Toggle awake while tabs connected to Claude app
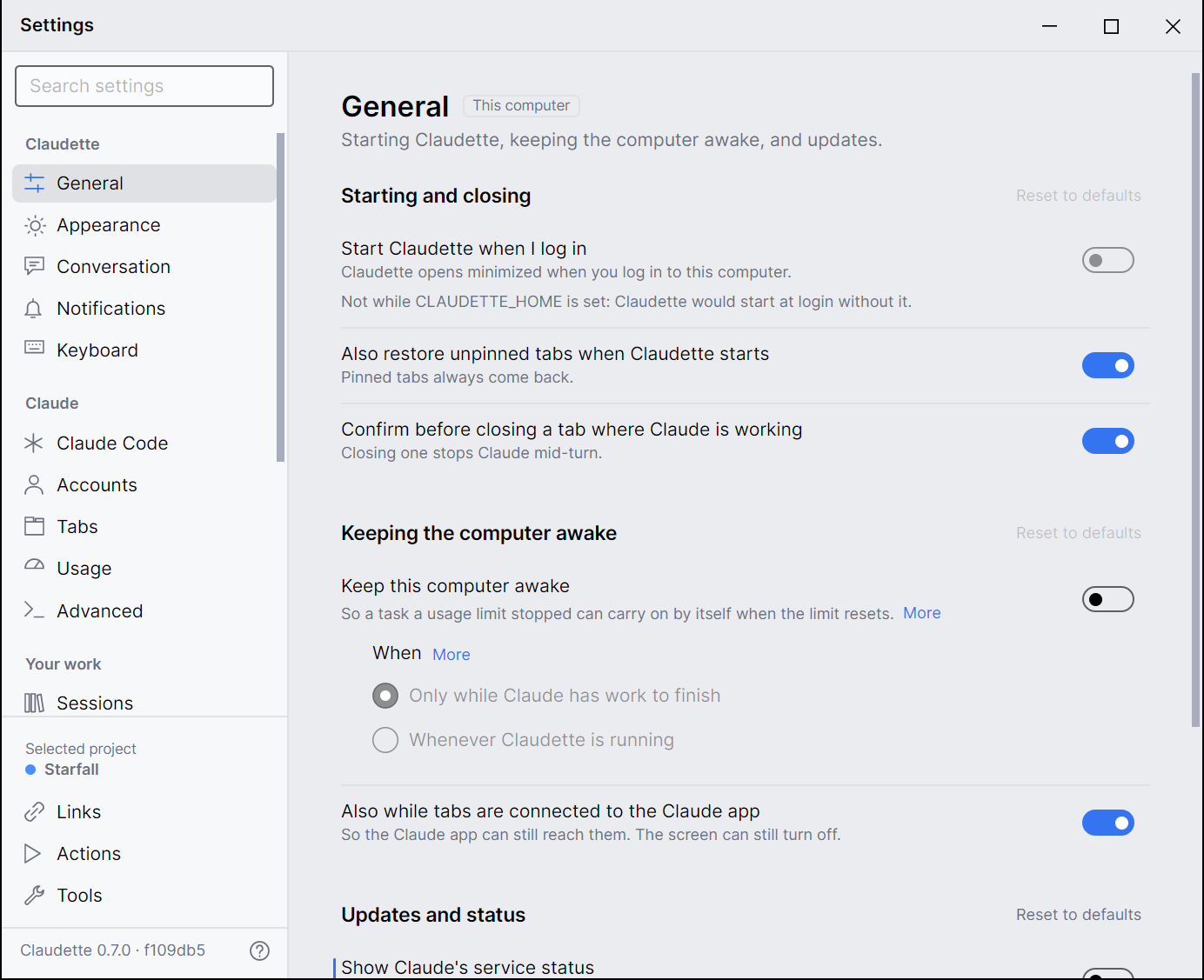The height and width of the screenshot is (980, 1204). click(1107, 823)
